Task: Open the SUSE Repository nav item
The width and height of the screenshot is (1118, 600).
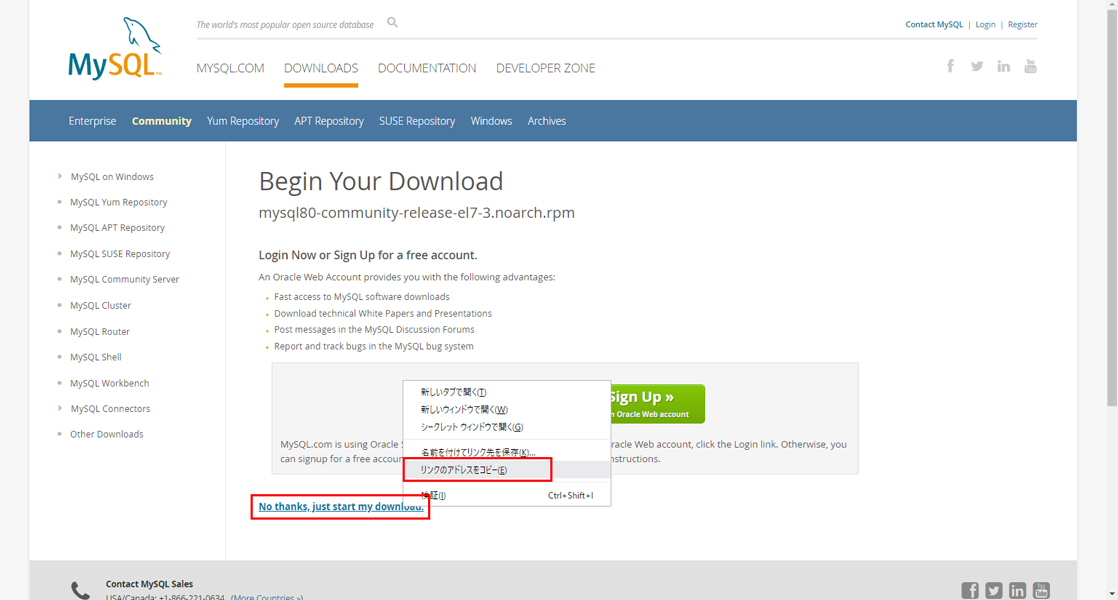Action: (x=417, y=121)
